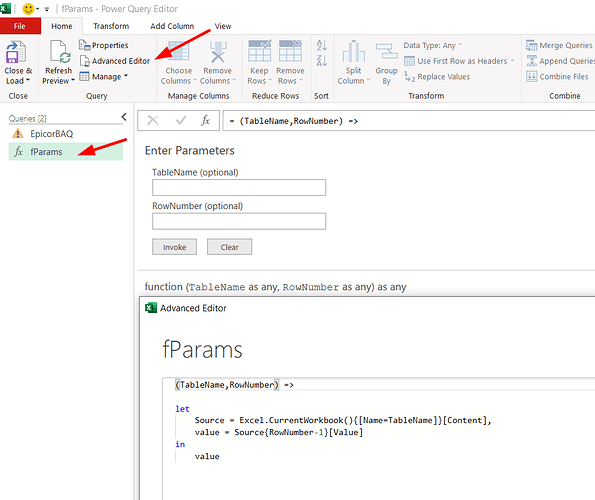Image resolution: width=595 pixels, height=500 pixels.
Task: Click the Merge Queries icon
Action: tap(531, 45)
